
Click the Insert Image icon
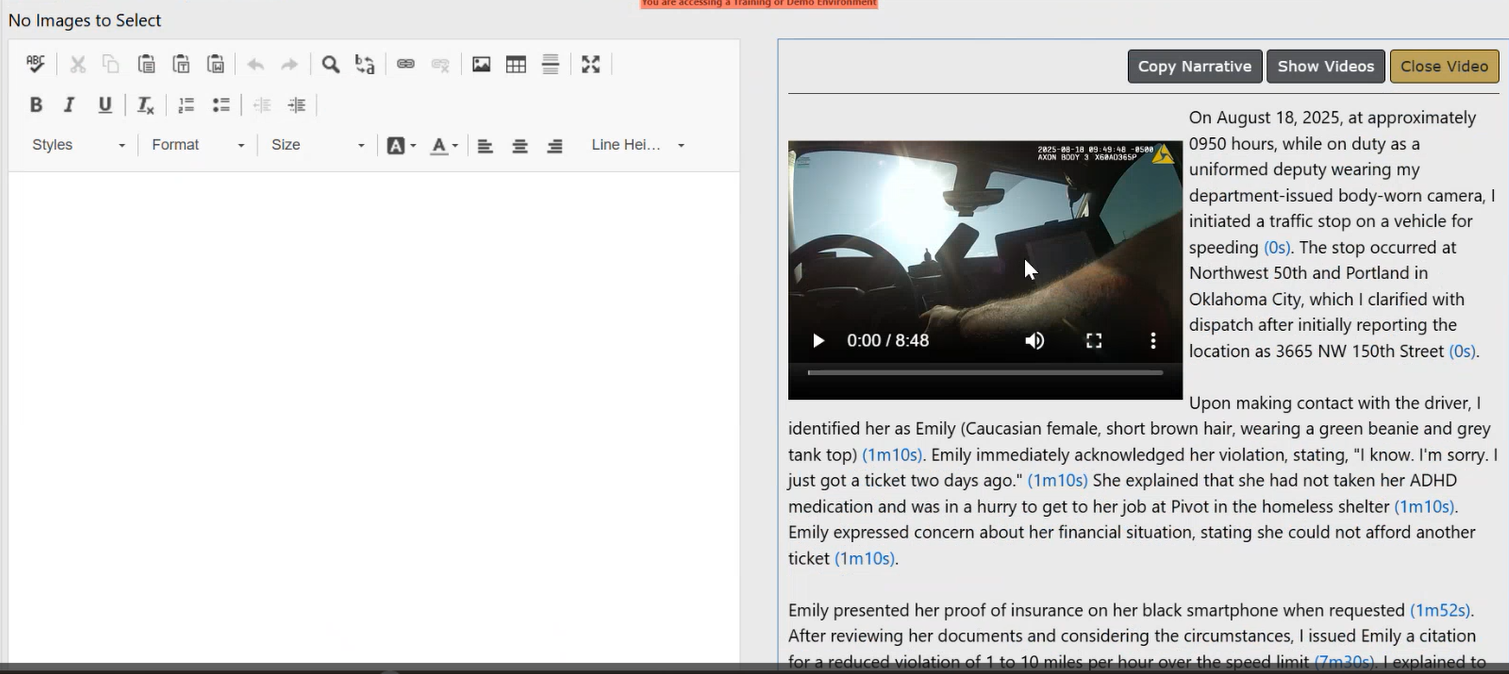pos(481,65)
